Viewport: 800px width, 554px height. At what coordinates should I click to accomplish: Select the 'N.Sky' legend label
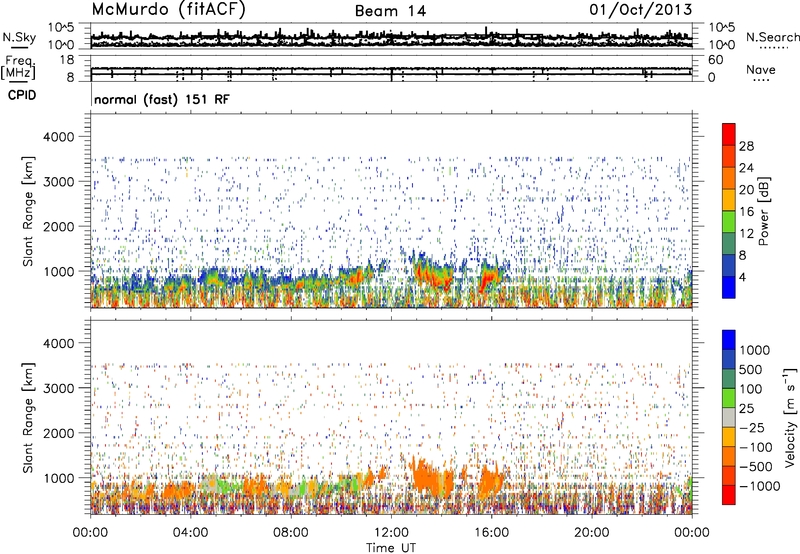pos(19,37)
